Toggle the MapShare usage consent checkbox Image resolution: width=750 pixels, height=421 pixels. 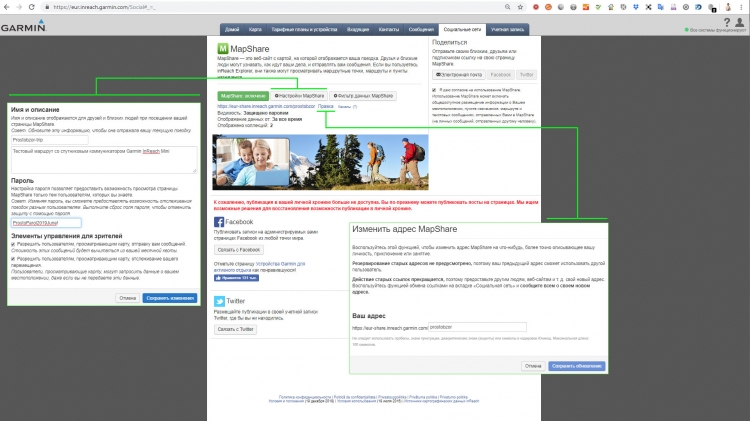tap(434, 90)
